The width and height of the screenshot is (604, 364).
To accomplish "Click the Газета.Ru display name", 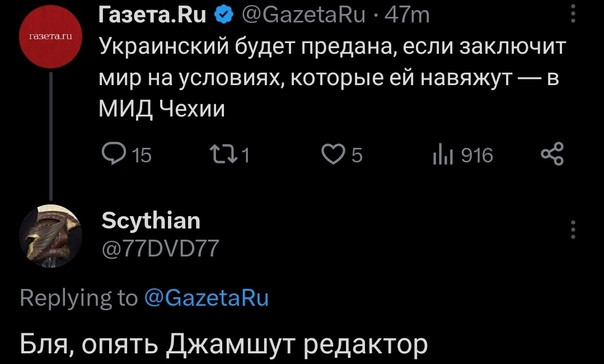I will pos(153,15).
